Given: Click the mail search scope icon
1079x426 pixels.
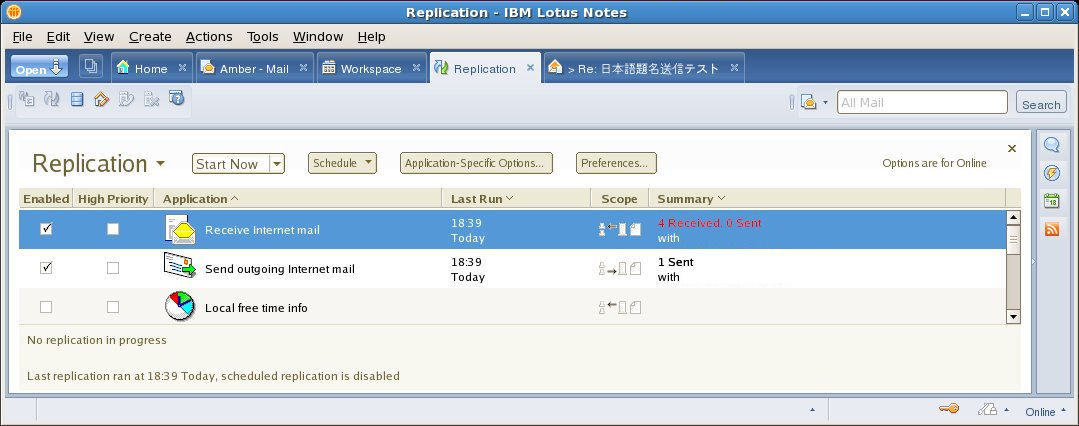Looking at the screenshot, I should [809, 103].
